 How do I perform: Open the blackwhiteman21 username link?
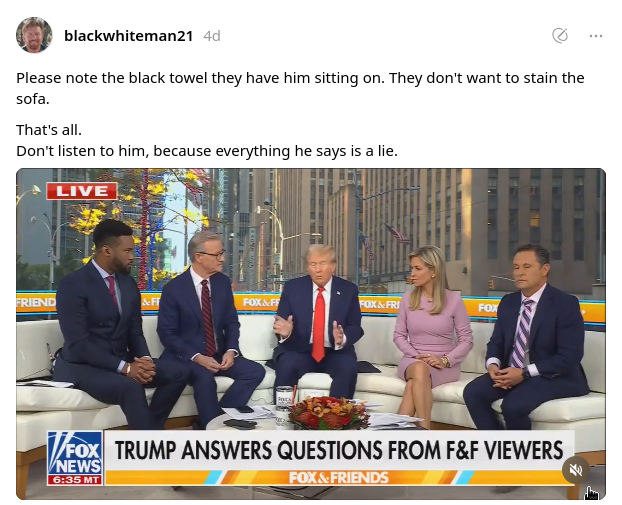(x=129, y=36)
